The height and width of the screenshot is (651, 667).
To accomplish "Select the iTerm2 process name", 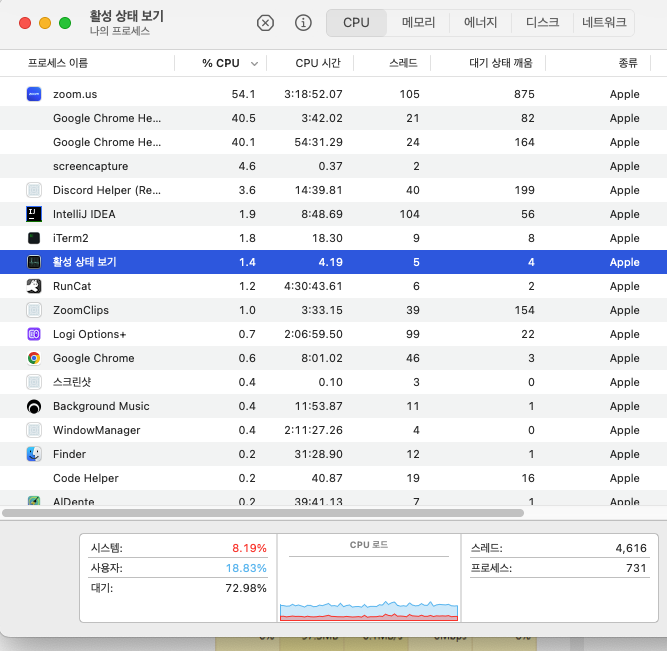I will 71,238.
